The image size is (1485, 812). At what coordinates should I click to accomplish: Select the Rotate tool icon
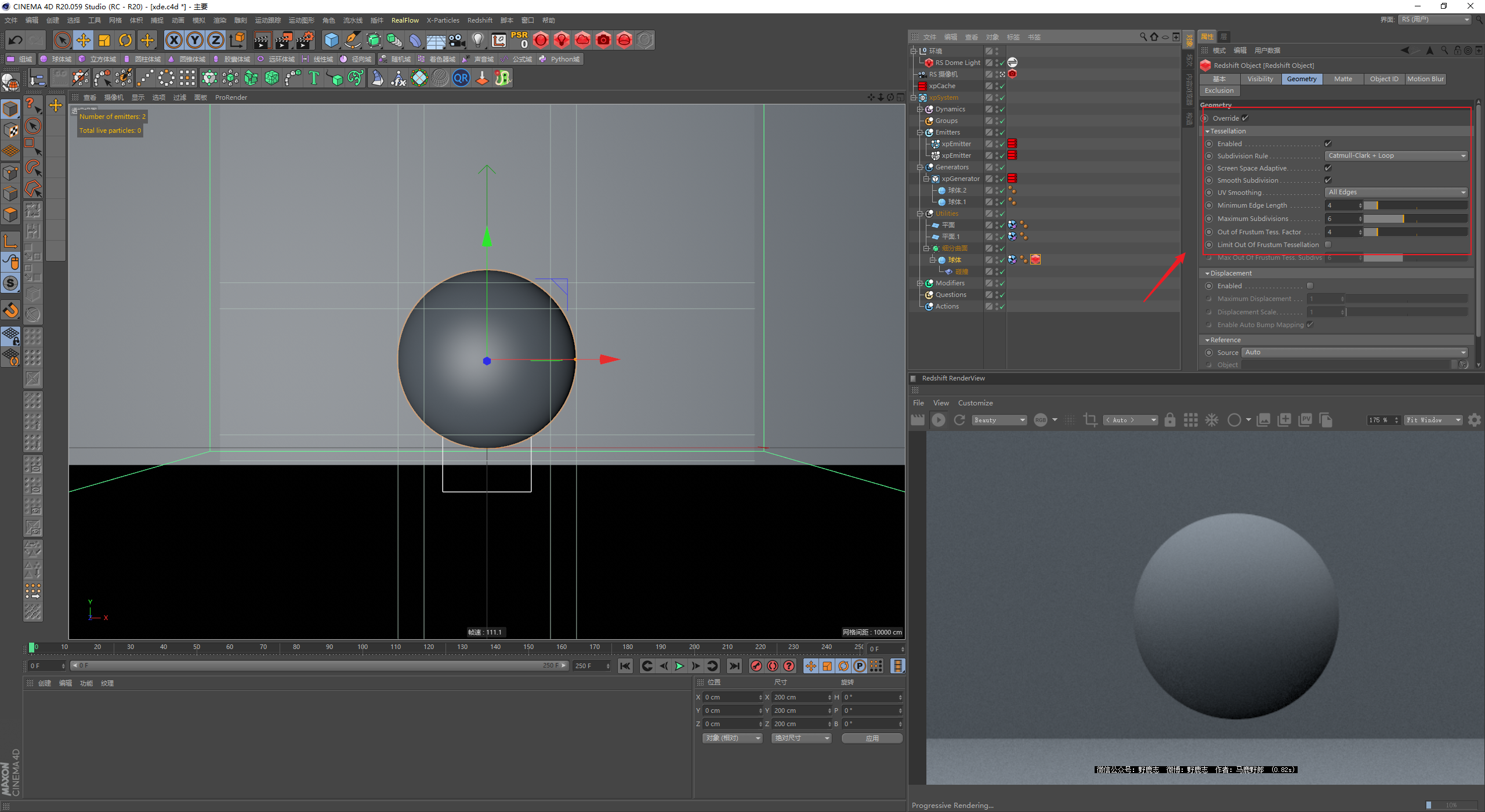[x=125, y=40]
